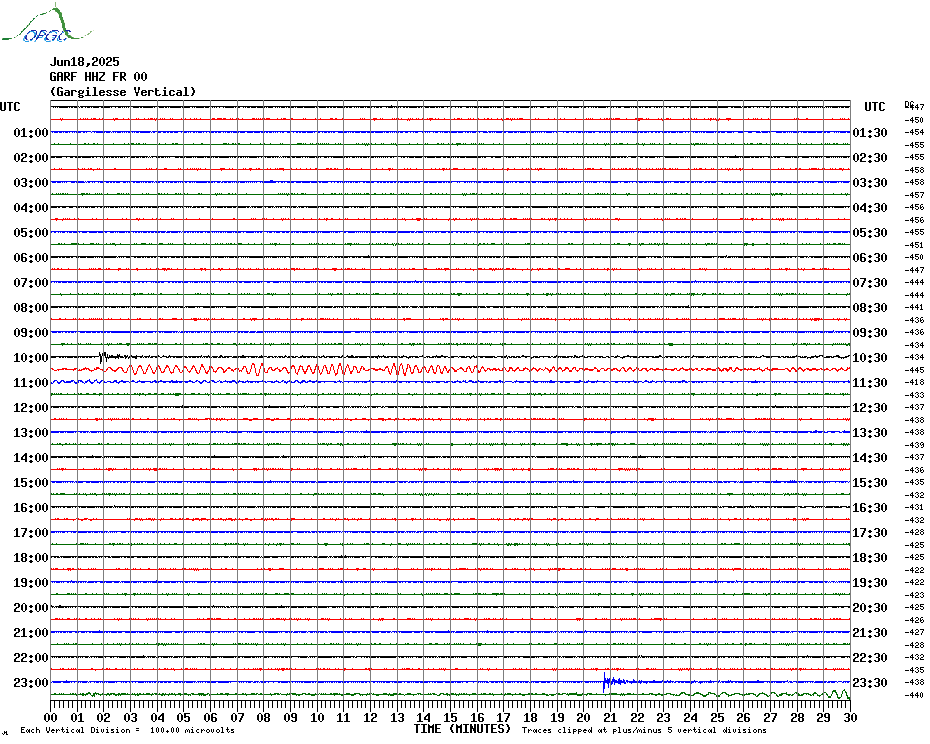Click the '23:30' label on right side
Image resolution: width=930 pixels, height=744 pixels.
(870, 682)
